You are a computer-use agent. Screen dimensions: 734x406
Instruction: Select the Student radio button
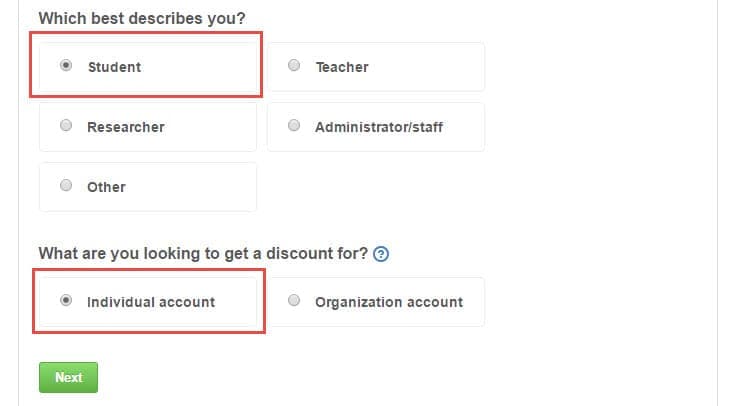pos(66,66)
